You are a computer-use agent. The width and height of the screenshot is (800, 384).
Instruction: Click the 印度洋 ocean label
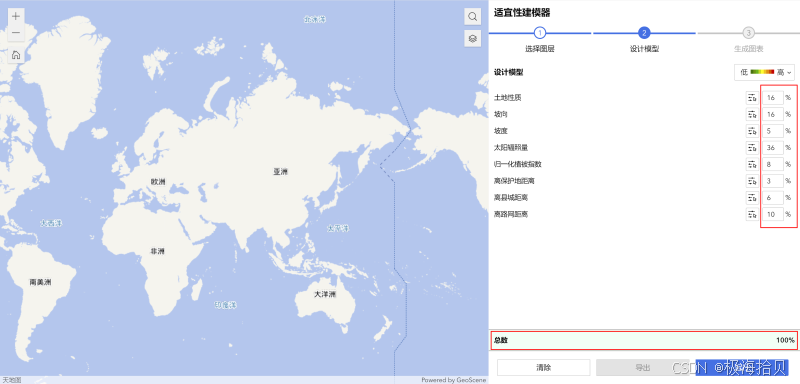226,305
